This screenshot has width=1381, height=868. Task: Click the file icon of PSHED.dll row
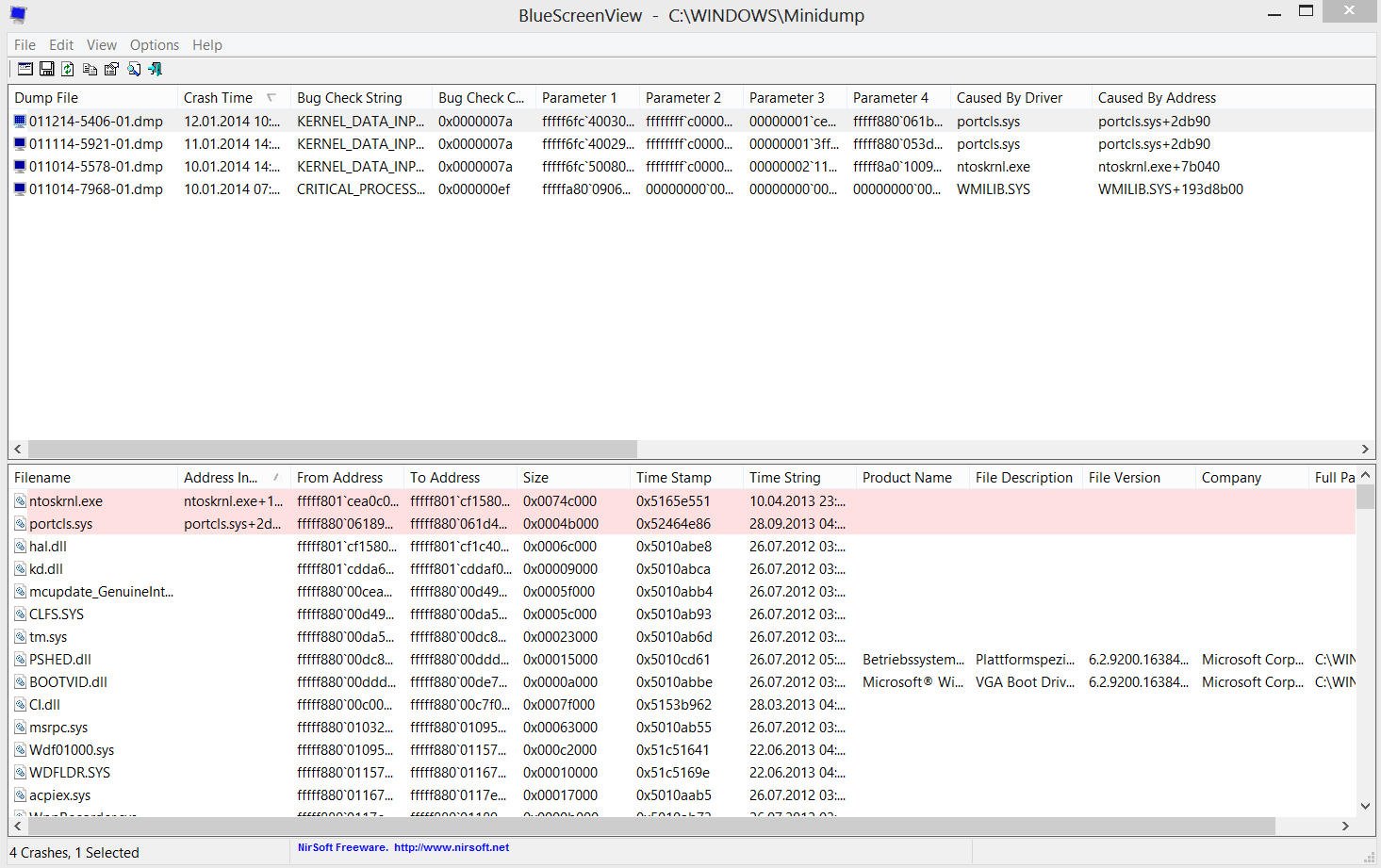[x=20, y=659]
